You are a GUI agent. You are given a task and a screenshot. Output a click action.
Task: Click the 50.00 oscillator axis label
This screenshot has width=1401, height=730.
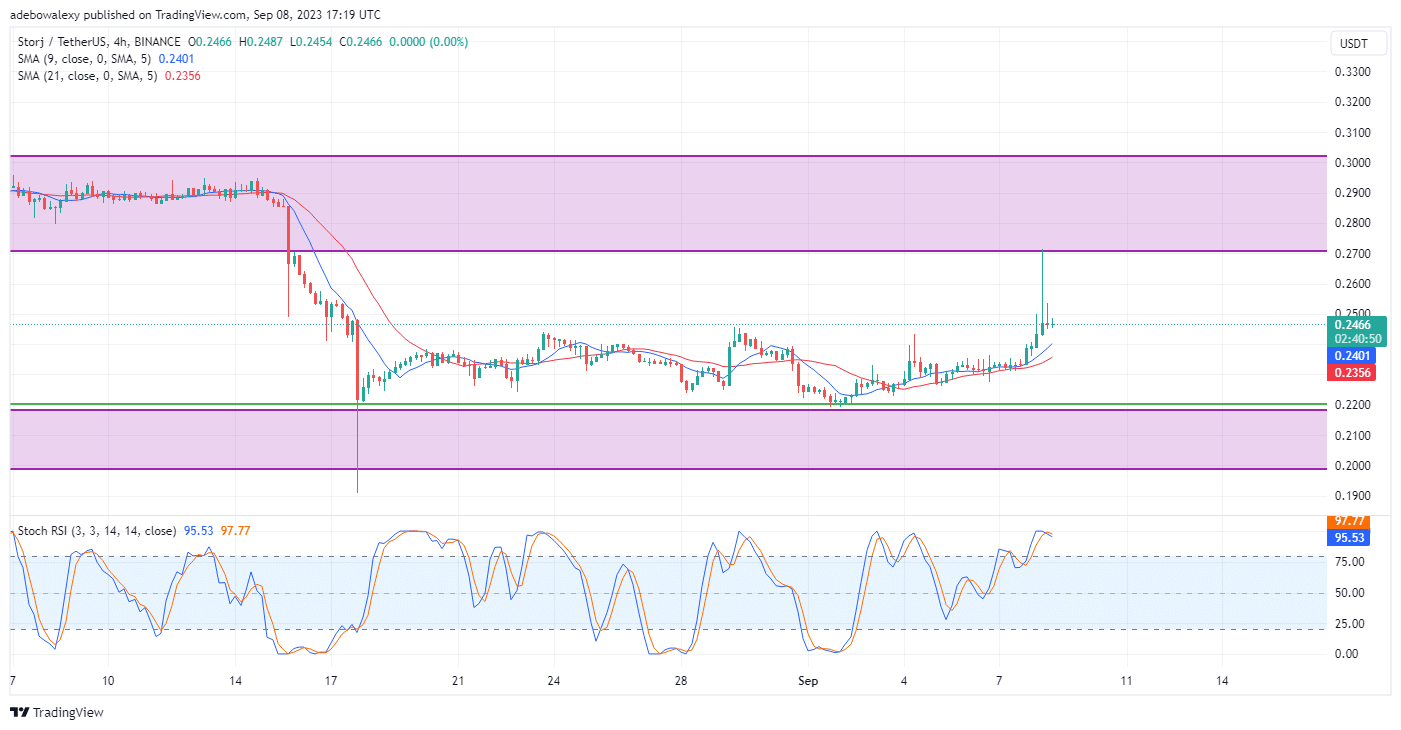[1349, 593]
